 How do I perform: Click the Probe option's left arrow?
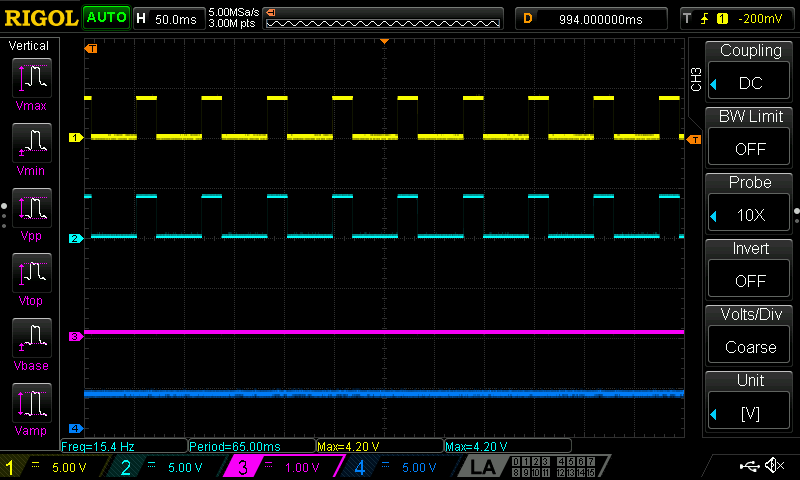click(713, 216)
